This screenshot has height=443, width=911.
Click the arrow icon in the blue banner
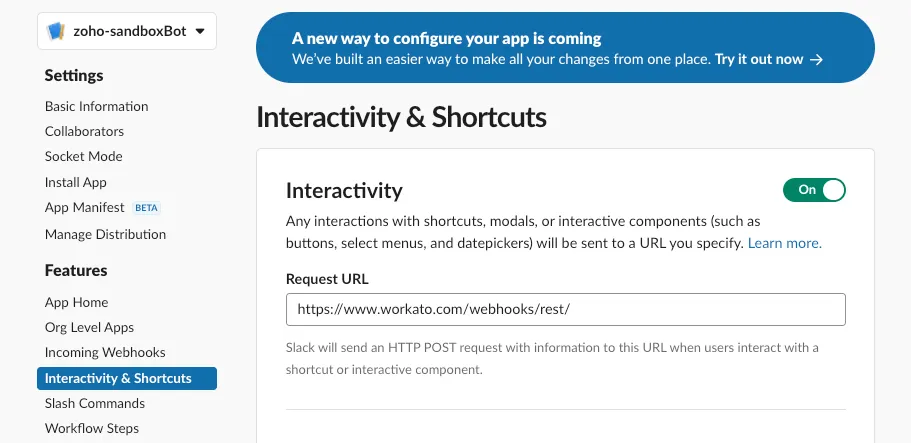click(x=816, y=59)
